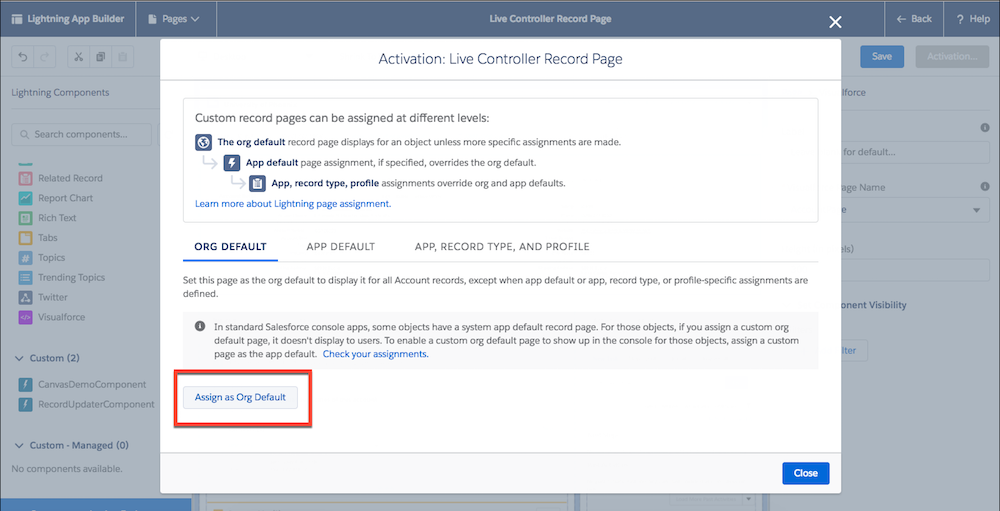Click Assign as Org Default button
The image size is (1000, 511).
coord(240,397)
